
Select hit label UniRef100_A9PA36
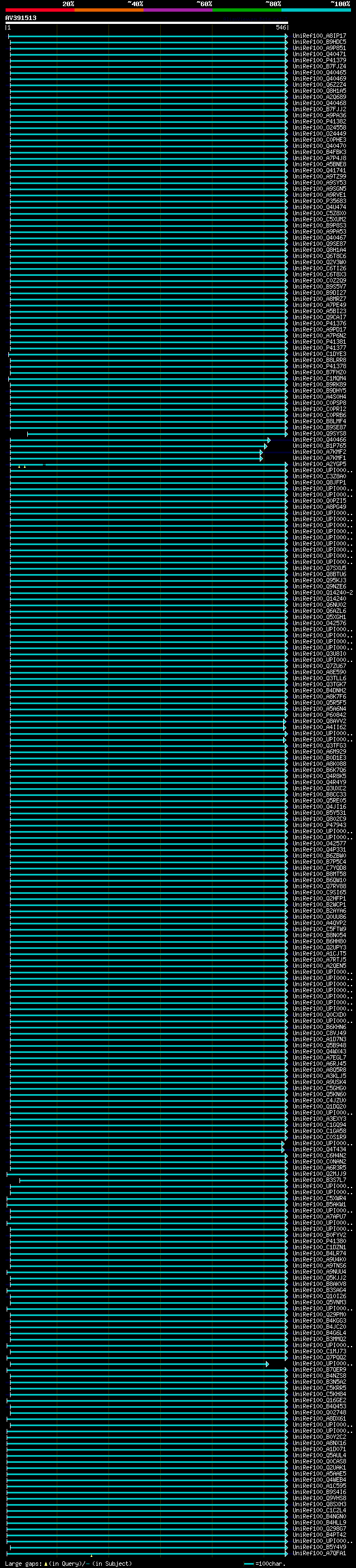pos(319,115)
